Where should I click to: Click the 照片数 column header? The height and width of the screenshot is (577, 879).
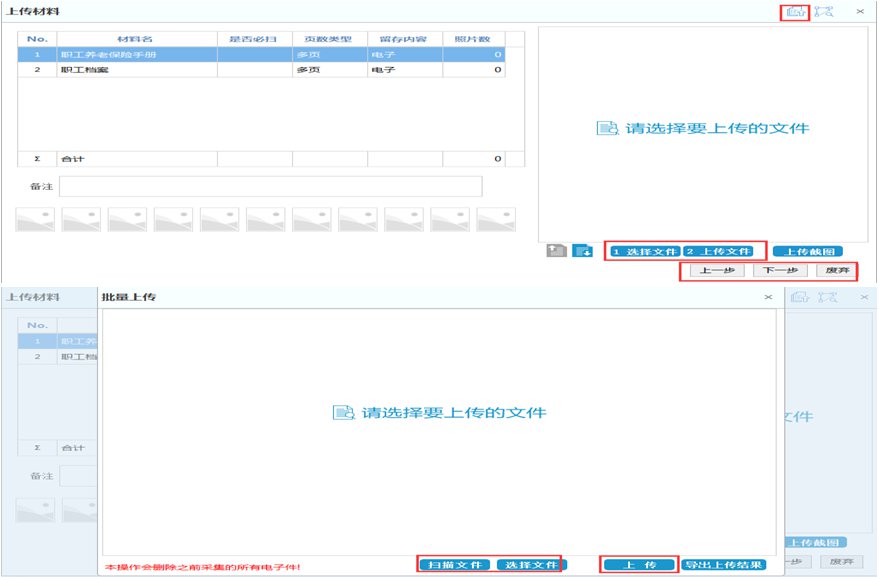[474, 39]
